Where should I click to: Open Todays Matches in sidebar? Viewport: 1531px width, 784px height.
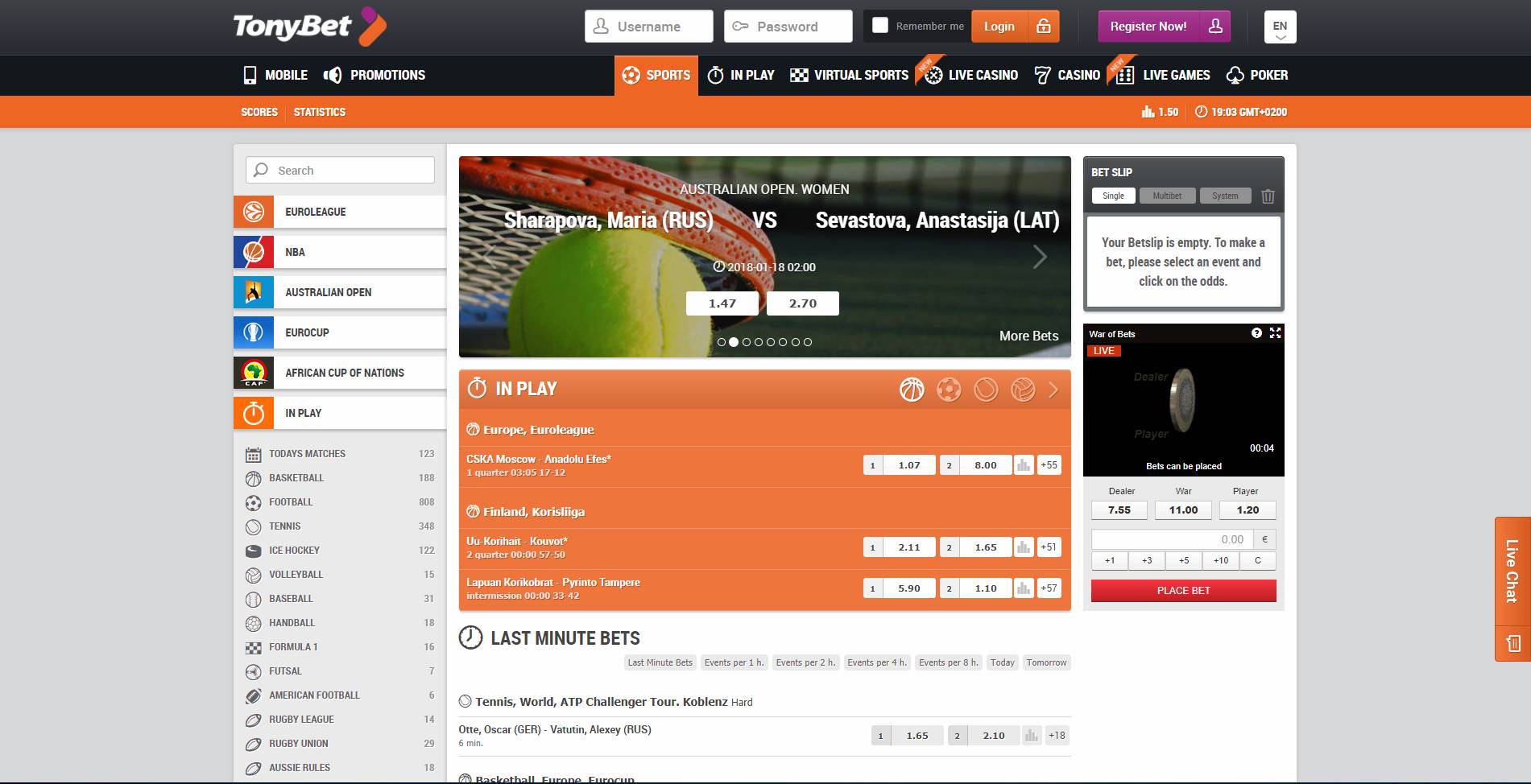(340, 454)
